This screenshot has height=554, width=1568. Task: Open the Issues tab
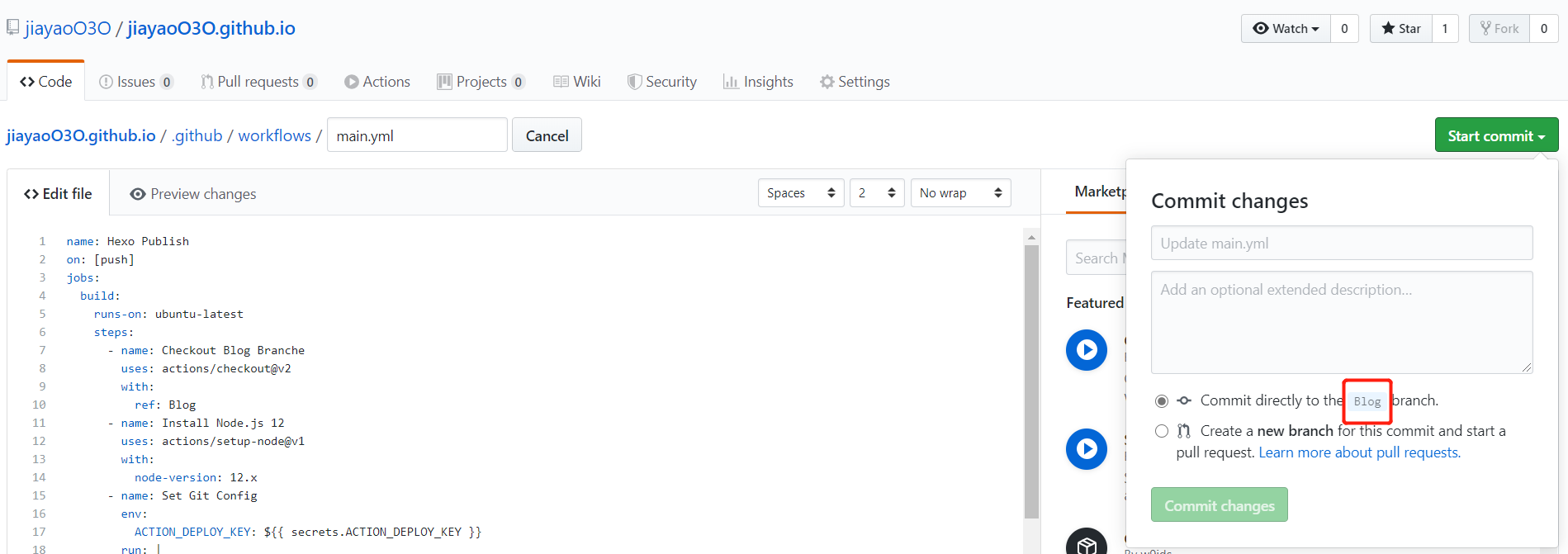point(136,82)
